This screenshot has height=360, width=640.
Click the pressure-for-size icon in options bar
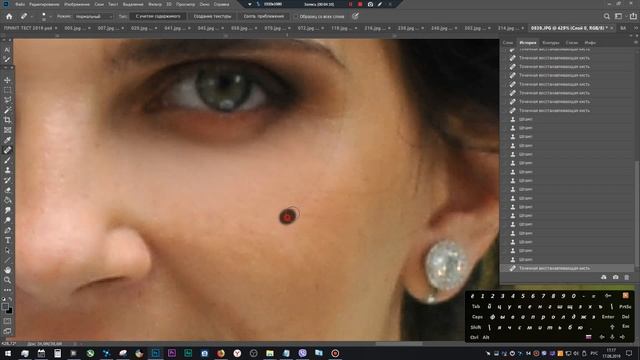pos(356,16)
